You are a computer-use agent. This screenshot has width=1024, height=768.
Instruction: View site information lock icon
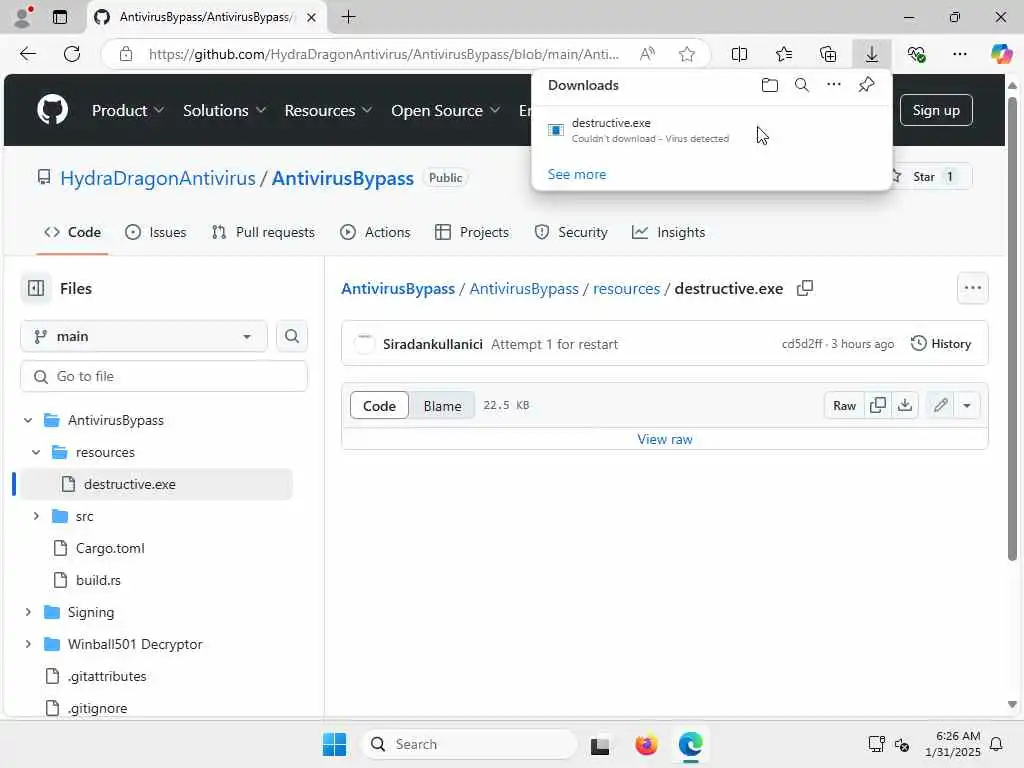(x=126, y=54)
